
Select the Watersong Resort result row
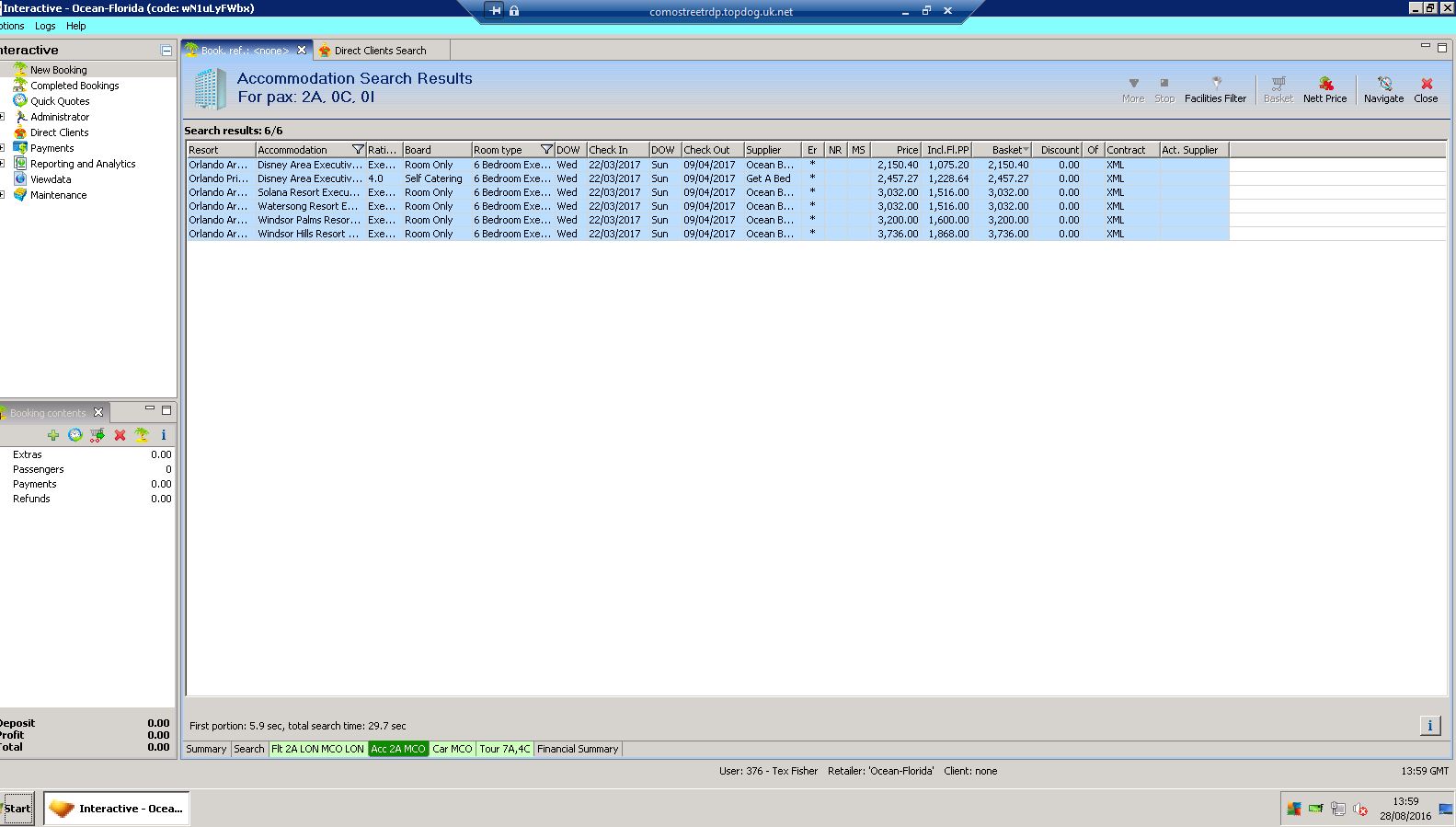(707, 206)
